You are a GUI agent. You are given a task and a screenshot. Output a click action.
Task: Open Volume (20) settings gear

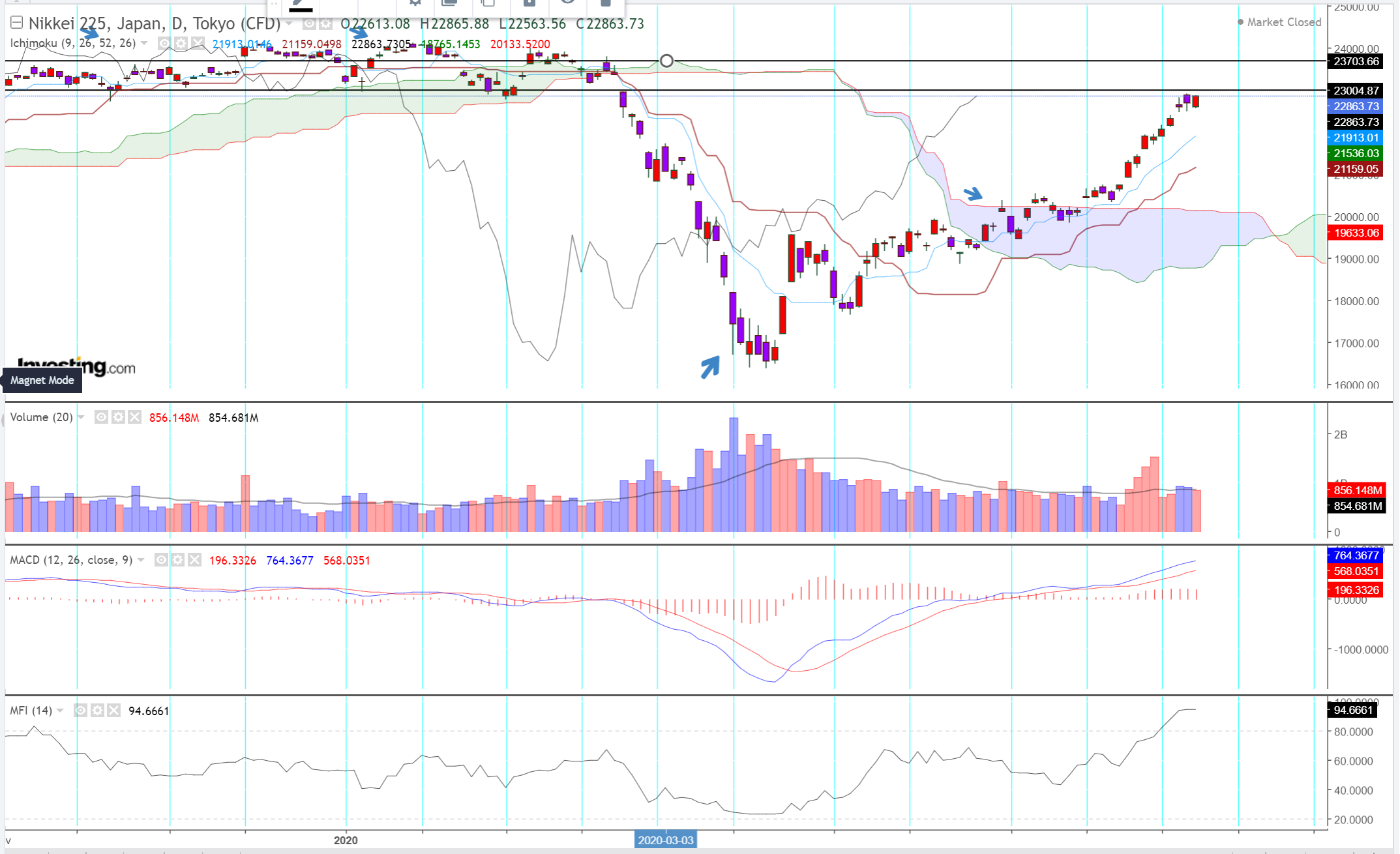click(118, 417)
